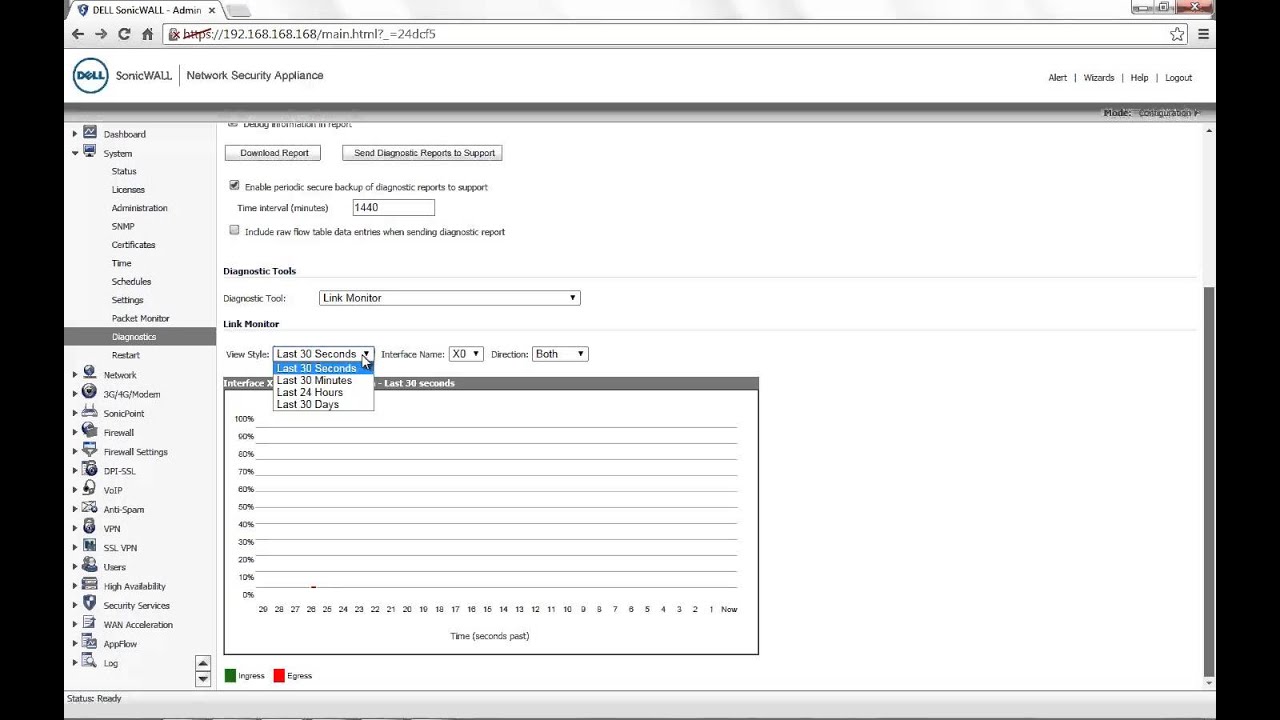
Task: Select Last 30 Days option
Action: (x=323, y=404)
